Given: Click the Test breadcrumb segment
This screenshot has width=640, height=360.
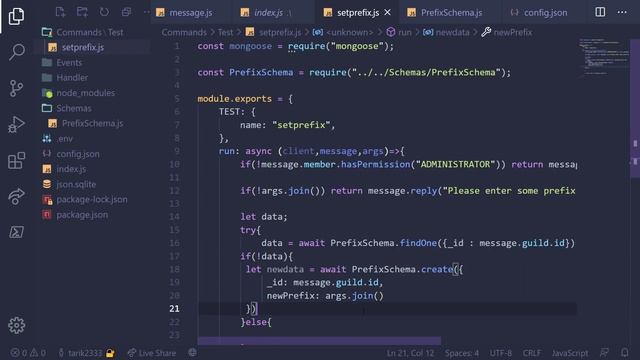Looking at the screenshot, I should coord(225,32).
